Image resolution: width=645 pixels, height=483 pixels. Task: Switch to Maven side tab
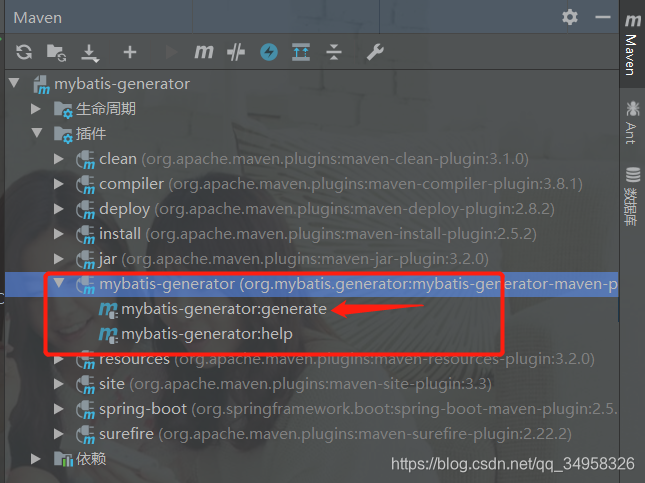632,44
